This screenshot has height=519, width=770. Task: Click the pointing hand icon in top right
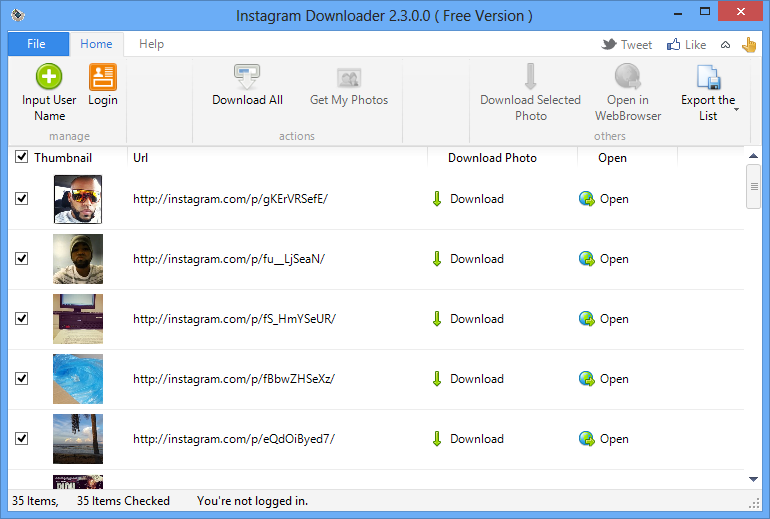[x=749, y=45]
